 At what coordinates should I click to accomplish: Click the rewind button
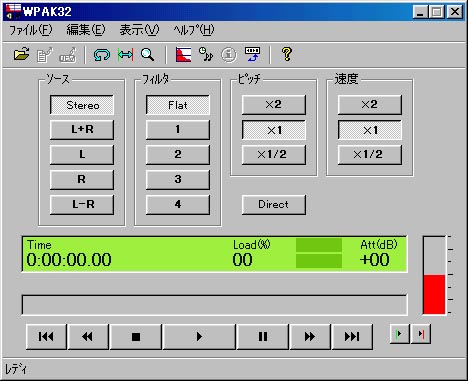coord(88,336)
